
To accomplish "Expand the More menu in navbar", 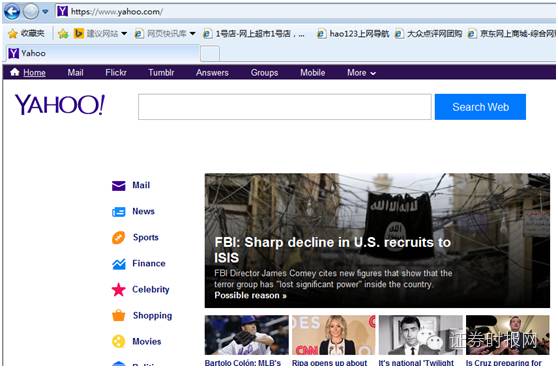I will point(361,73).
